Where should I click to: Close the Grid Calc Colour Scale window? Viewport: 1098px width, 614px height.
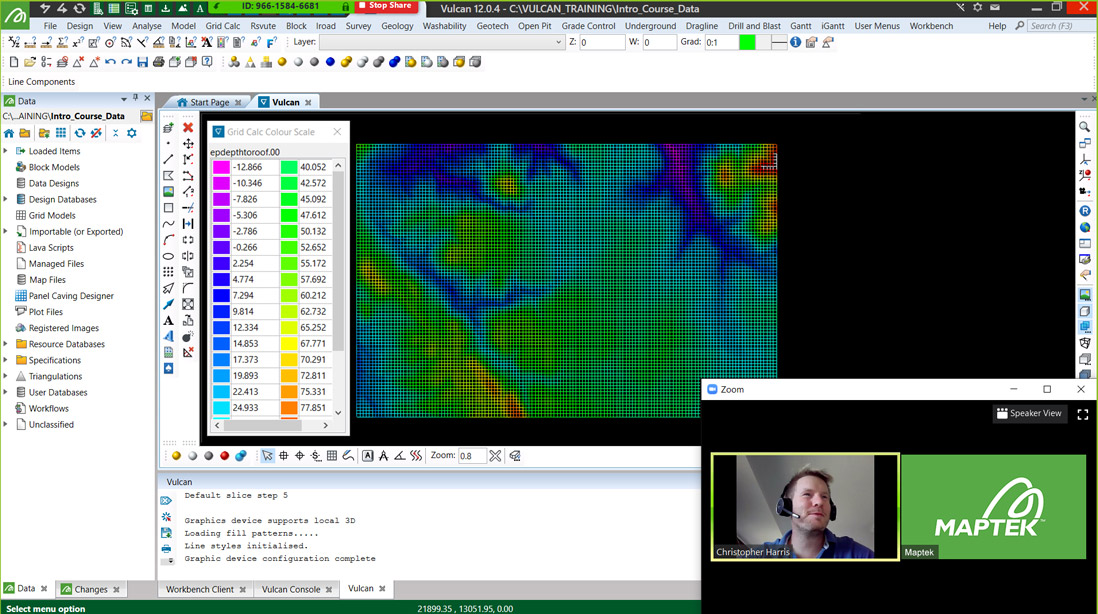coord(338,132)
